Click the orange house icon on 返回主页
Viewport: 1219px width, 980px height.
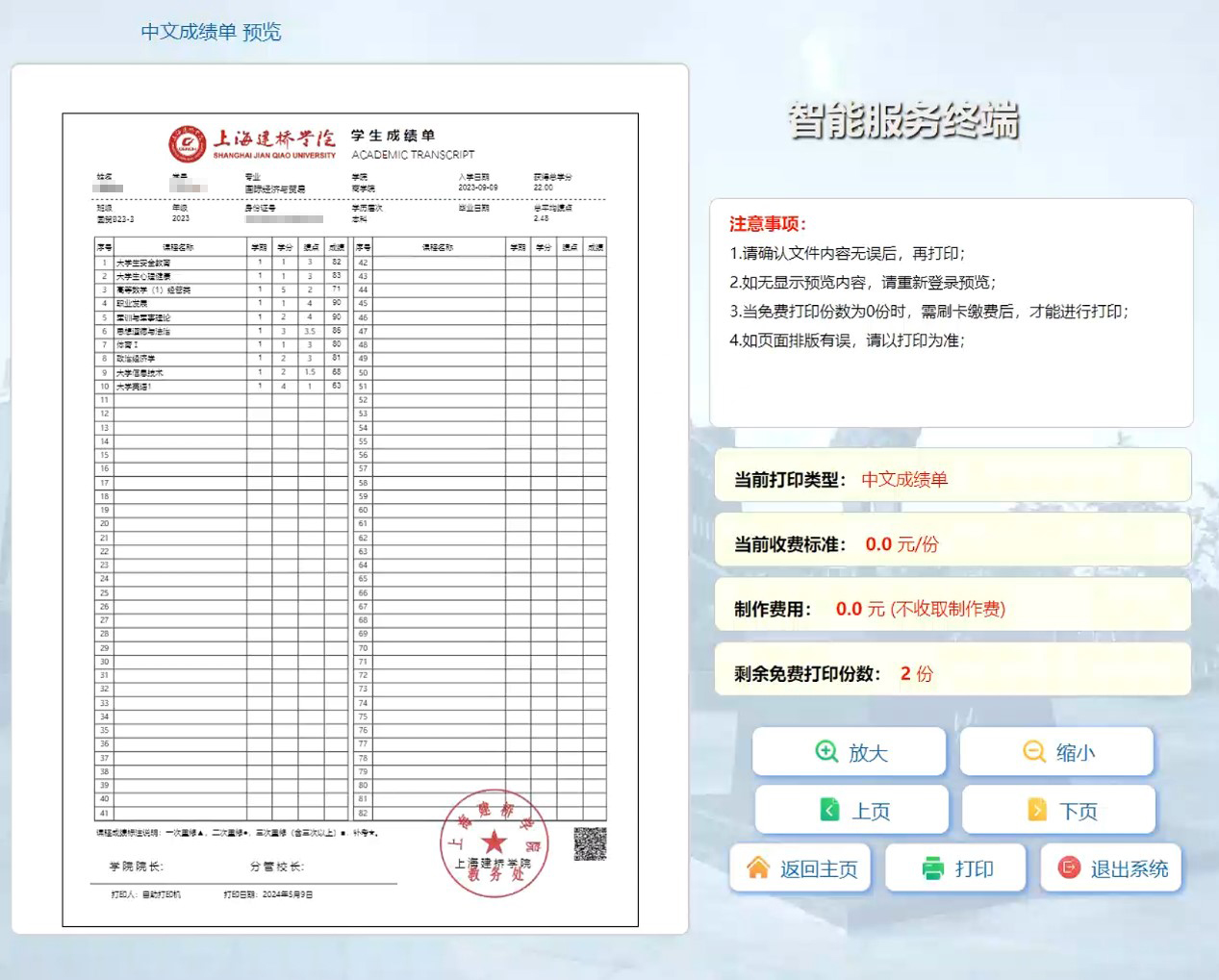pyautogui.click(x=758, y=867)
